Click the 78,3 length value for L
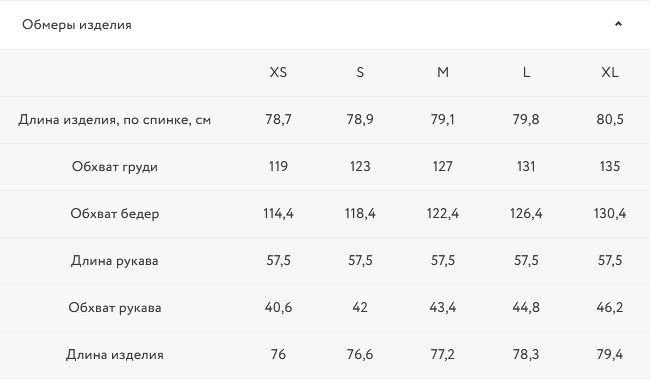This screenshot has height=379, width=650. (526, 355)
